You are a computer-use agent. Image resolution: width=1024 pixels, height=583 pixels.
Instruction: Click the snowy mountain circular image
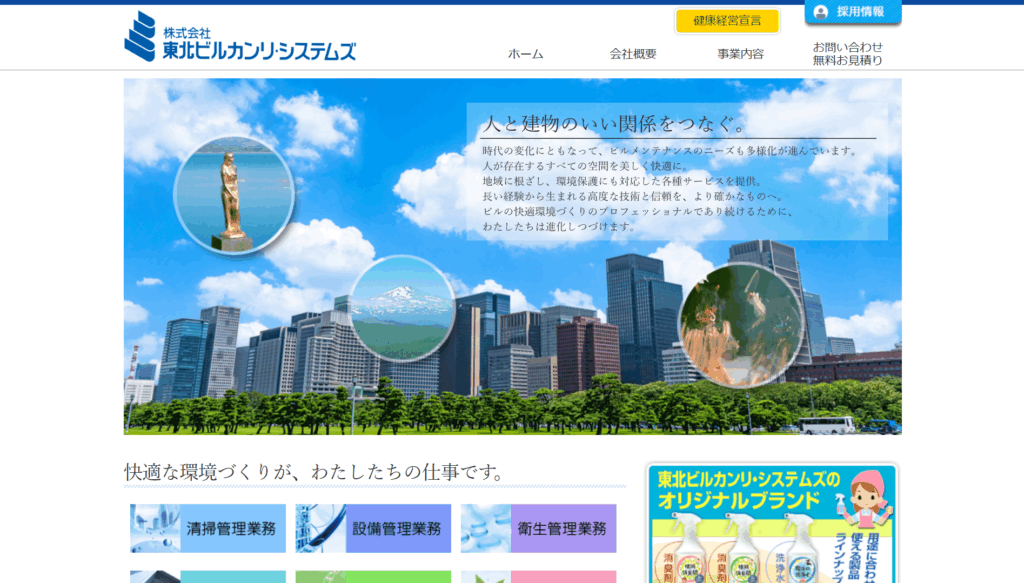click(401, 308)
